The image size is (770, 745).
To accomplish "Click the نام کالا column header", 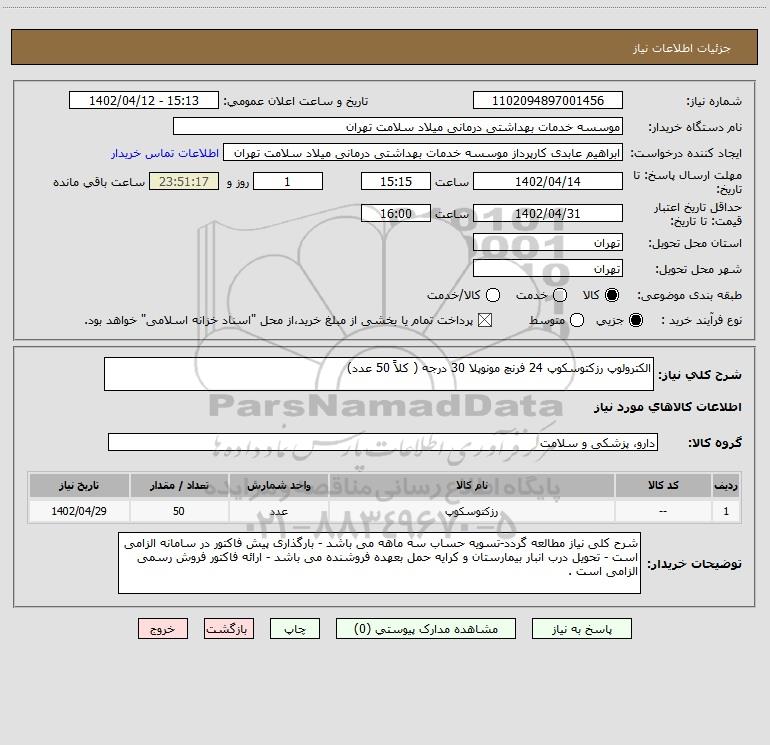I will [x=472, y=485].
